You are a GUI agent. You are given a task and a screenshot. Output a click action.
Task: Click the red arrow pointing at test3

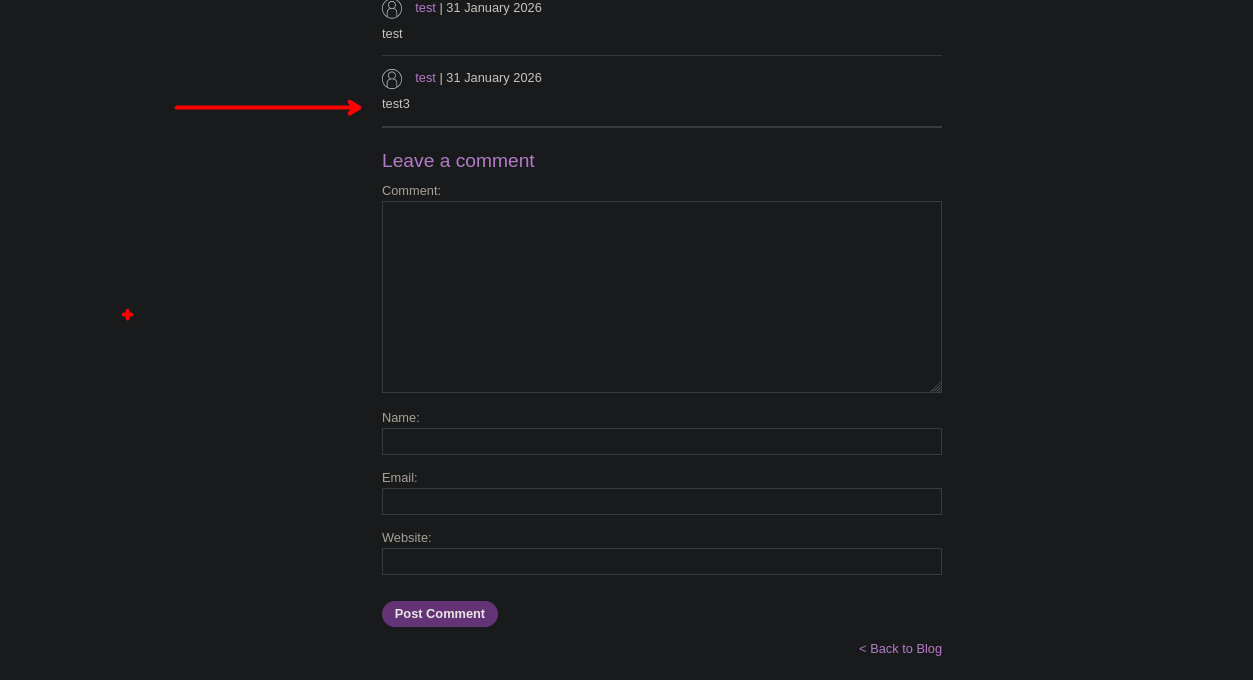tap(268, 107)
